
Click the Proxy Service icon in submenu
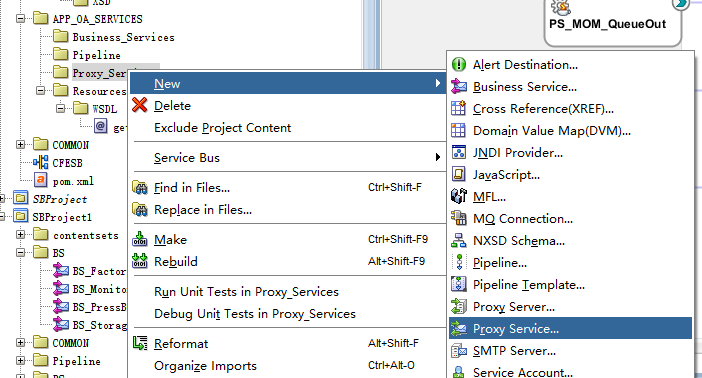[x=458, y=328]
